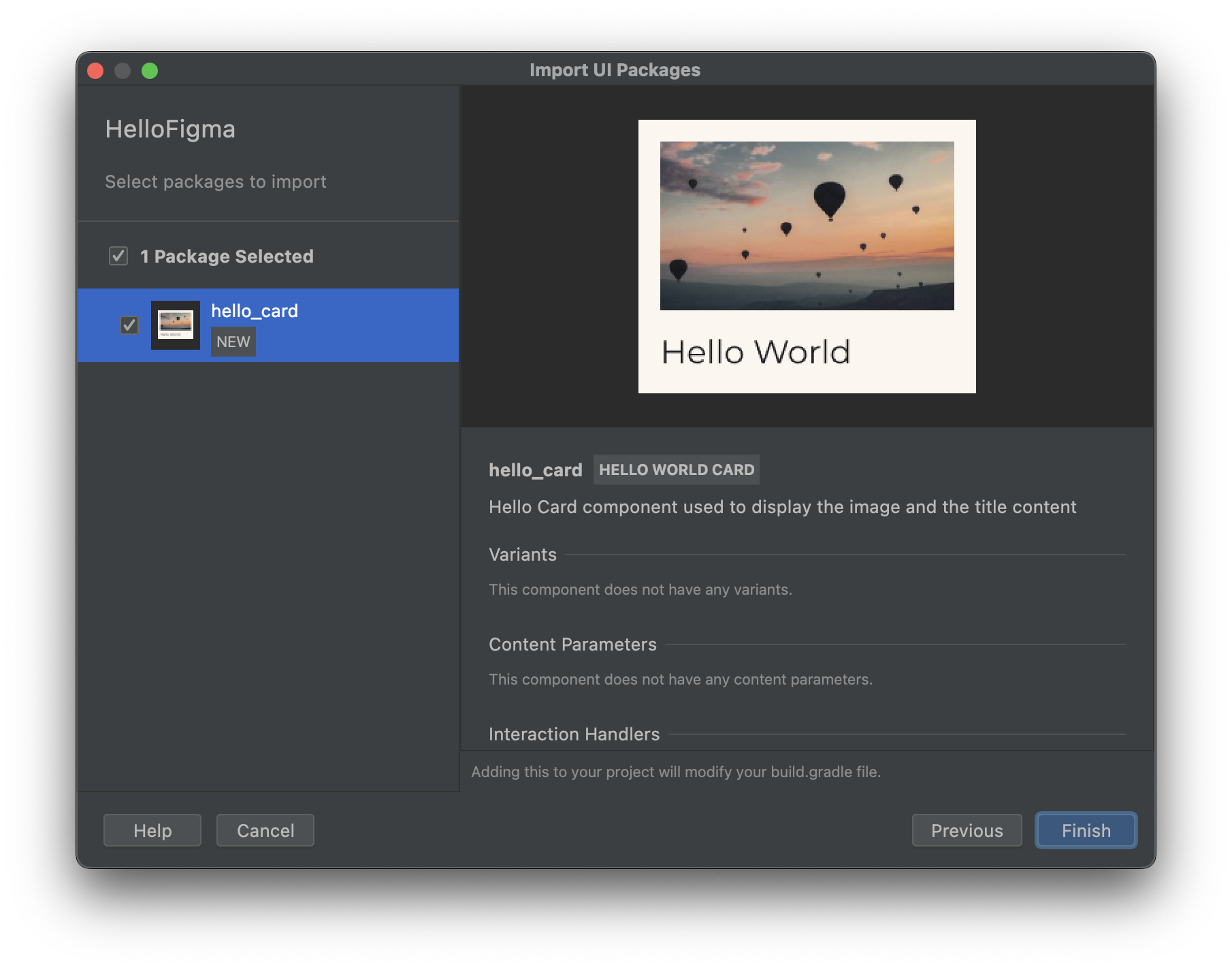Click the build.gradle modification notice
The image size is (1232, 969).
click(676, 772)
